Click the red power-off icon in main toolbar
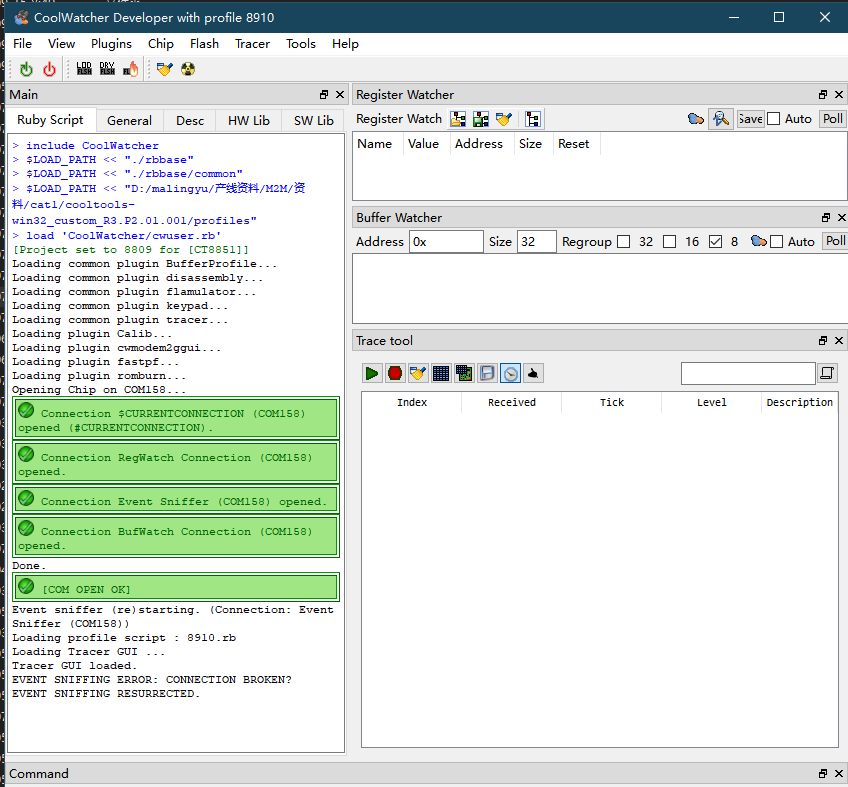The image size is (848, 787). 49,69
